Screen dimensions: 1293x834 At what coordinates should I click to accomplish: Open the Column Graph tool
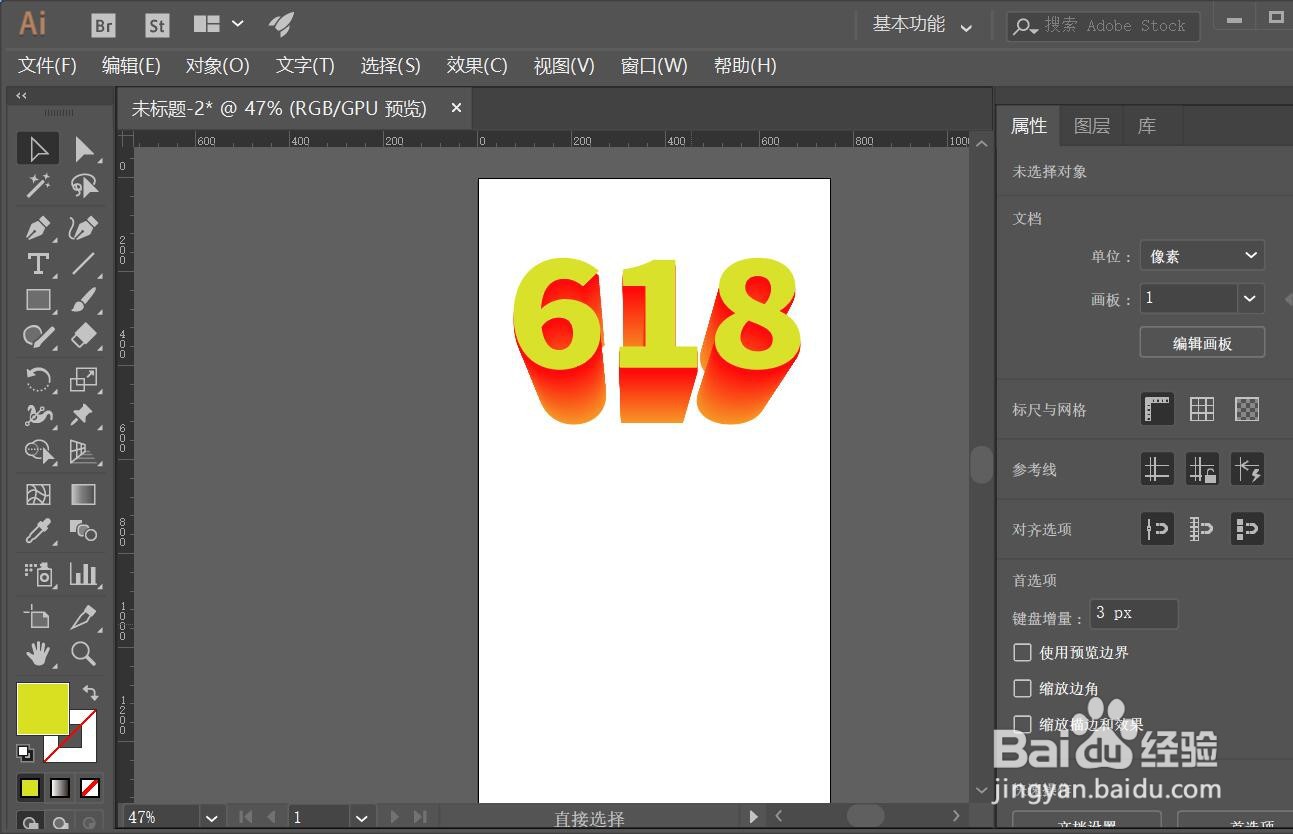click(x=84, y=574)
